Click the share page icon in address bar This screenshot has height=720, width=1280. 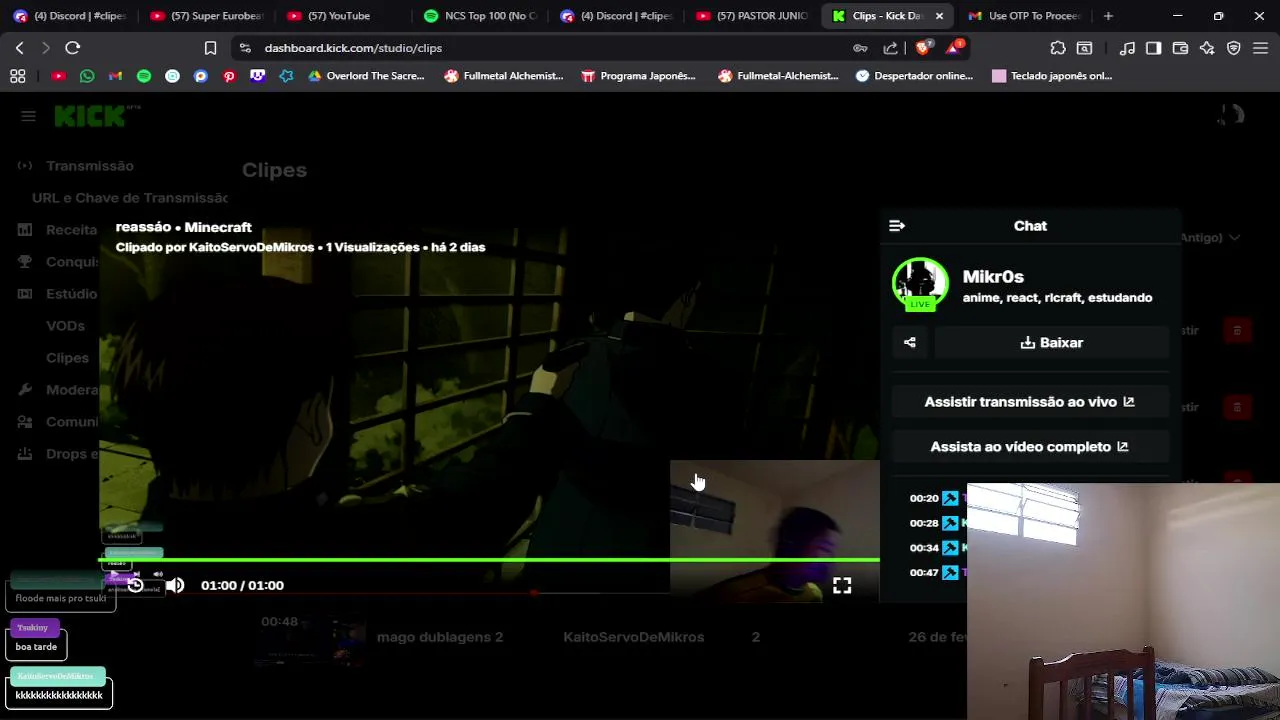890,48
